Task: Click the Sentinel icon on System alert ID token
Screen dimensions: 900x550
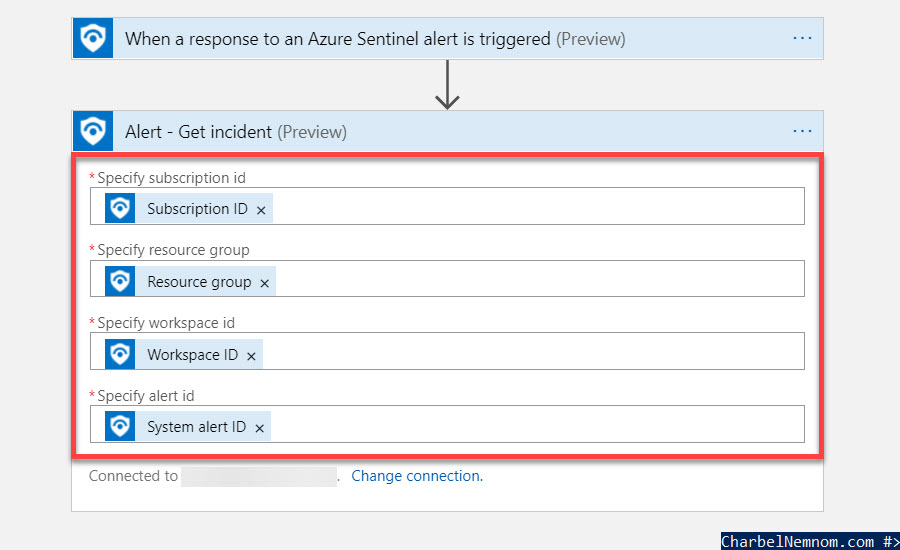Action: pos(120,426)
